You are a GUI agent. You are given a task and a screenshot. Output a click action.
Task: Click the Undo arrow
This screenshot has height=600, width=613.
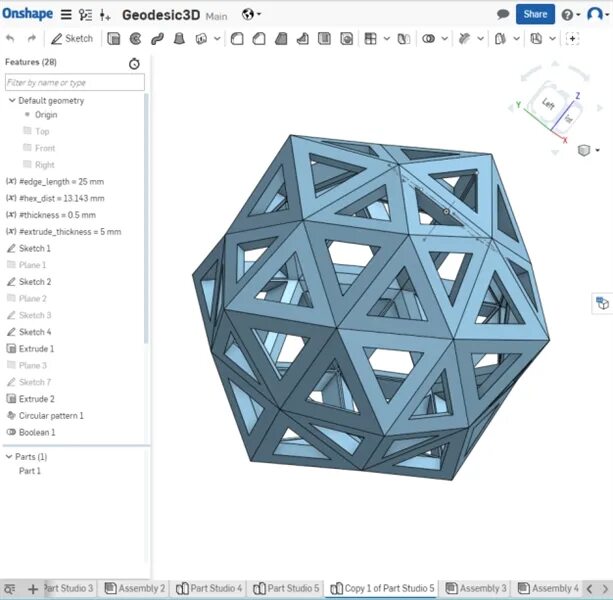[10, 38]
